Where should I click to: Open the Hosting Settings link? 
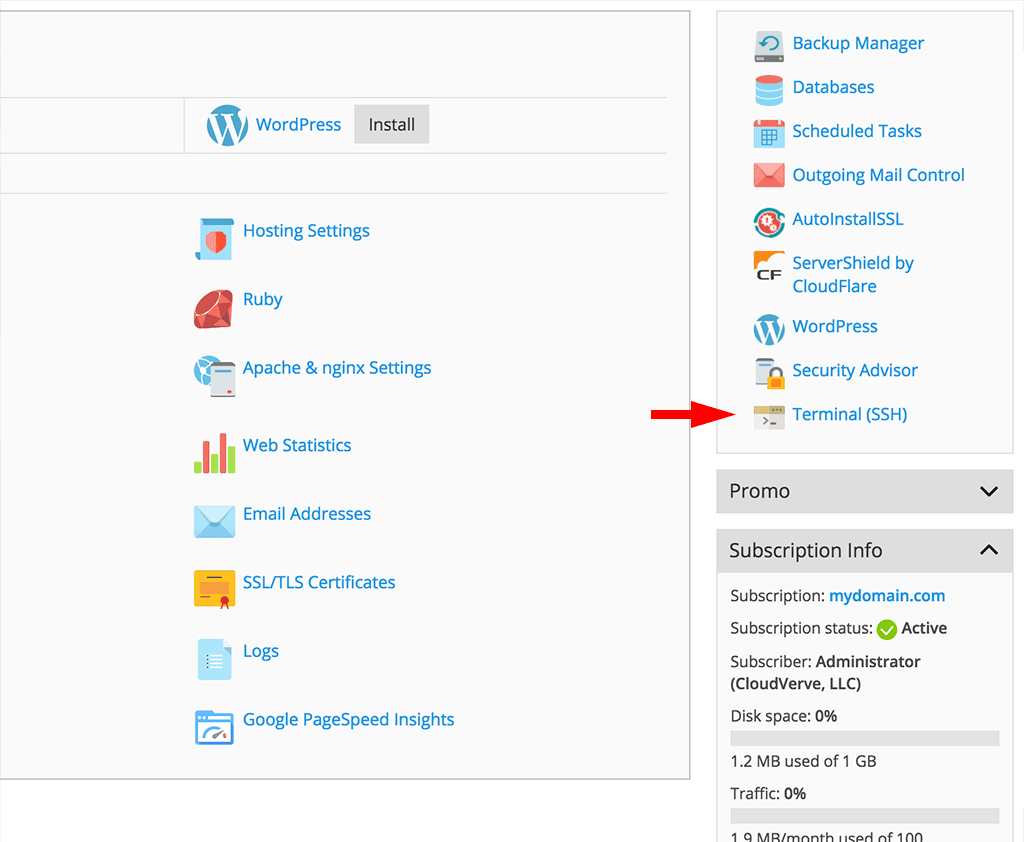pyautogui.click(x=306, y=231)
